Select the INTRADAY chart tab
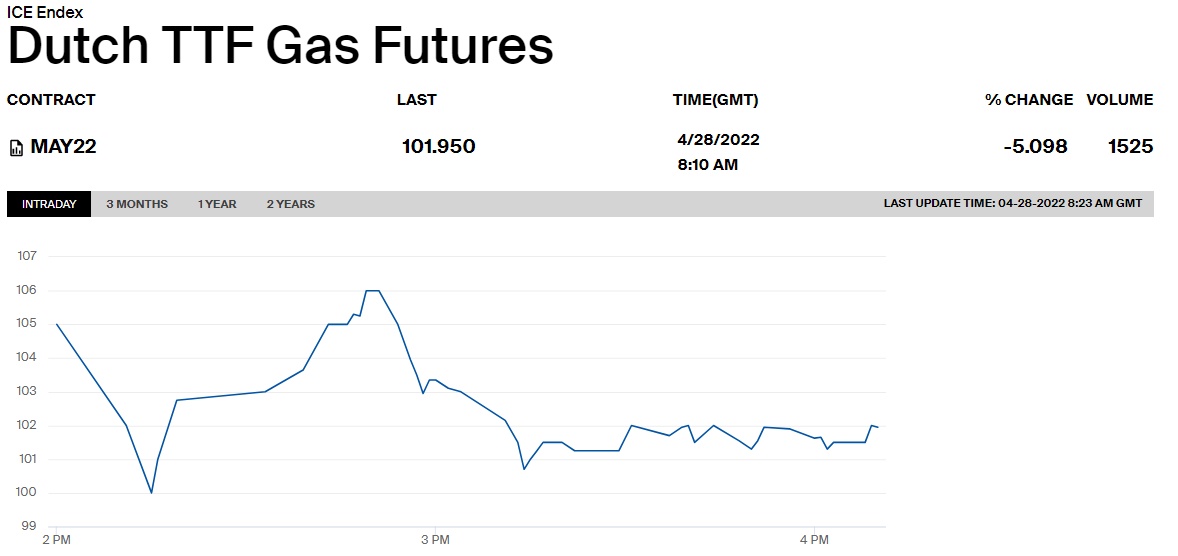Screen dimensions: 1178x556 (49, 204)
